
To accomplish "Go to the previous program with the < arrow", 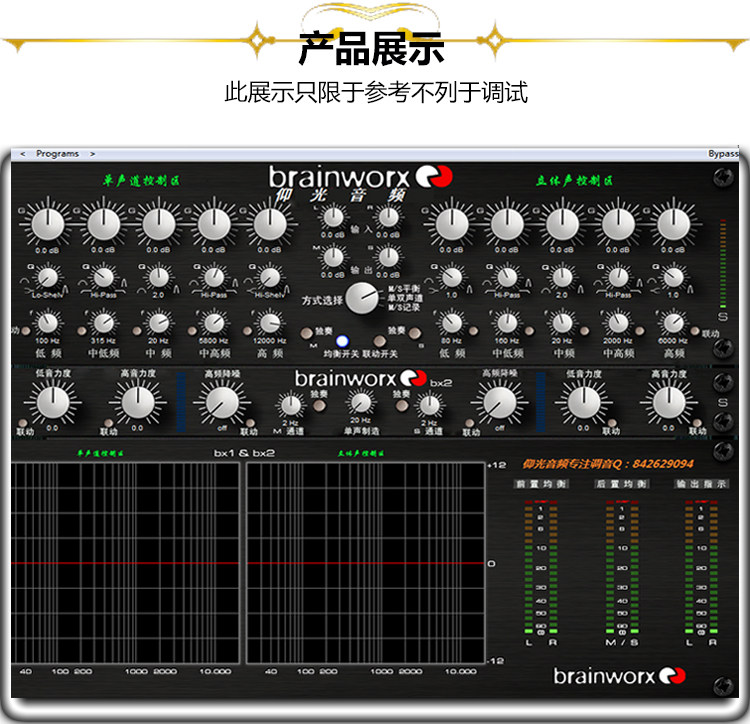I will [22, 154].
